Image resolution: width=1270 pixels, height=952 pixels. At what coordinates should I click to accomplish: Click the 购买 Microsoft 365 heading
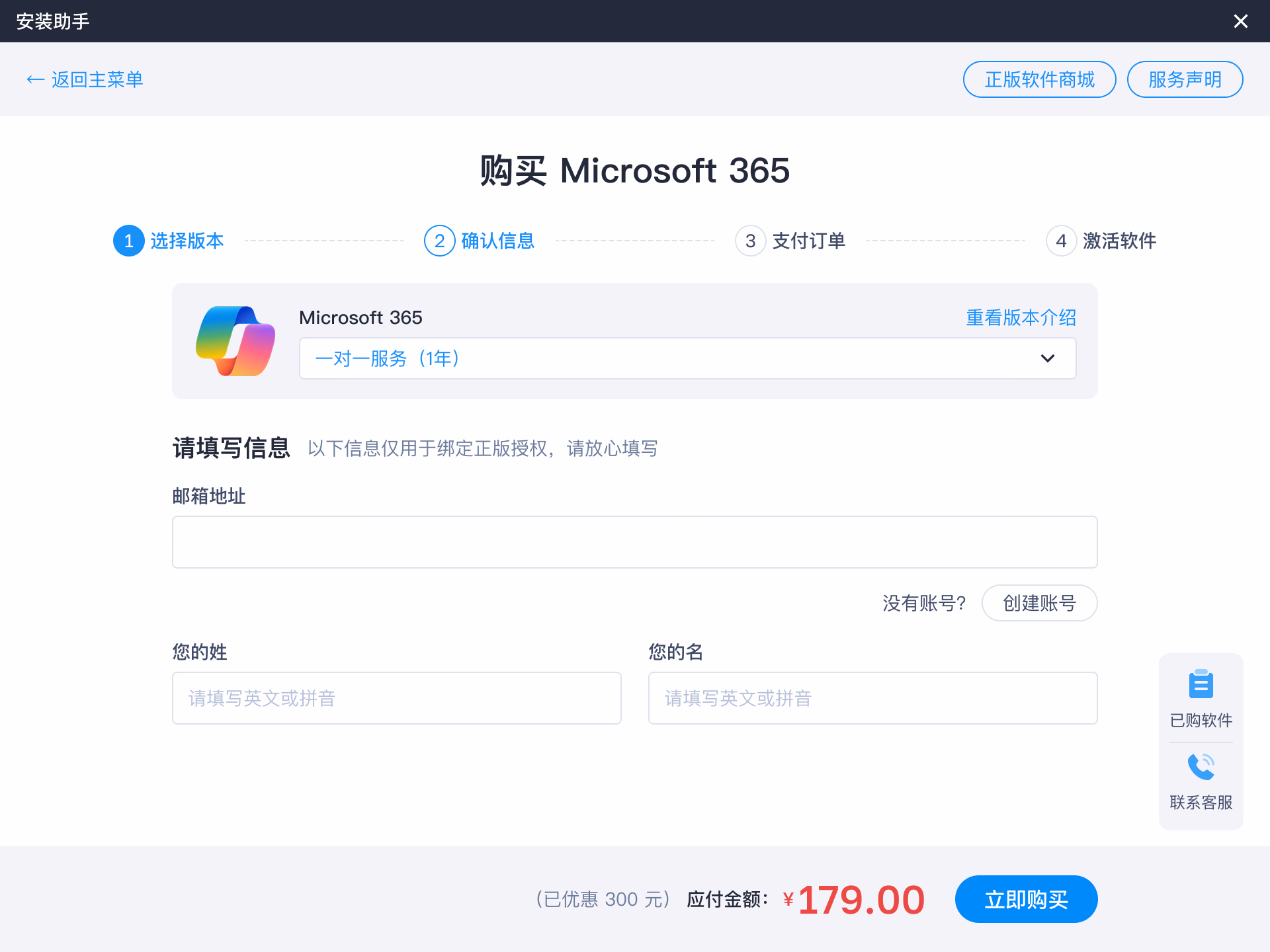click(635, 171)
